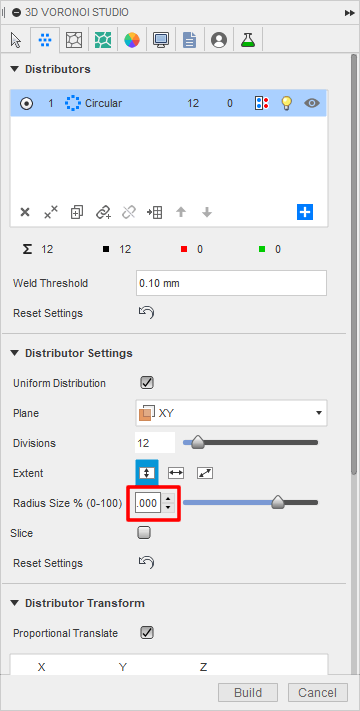Reset Distributor Settings with undo arrow
Viewport: 360px width, 711px height.
pos(146,563)
